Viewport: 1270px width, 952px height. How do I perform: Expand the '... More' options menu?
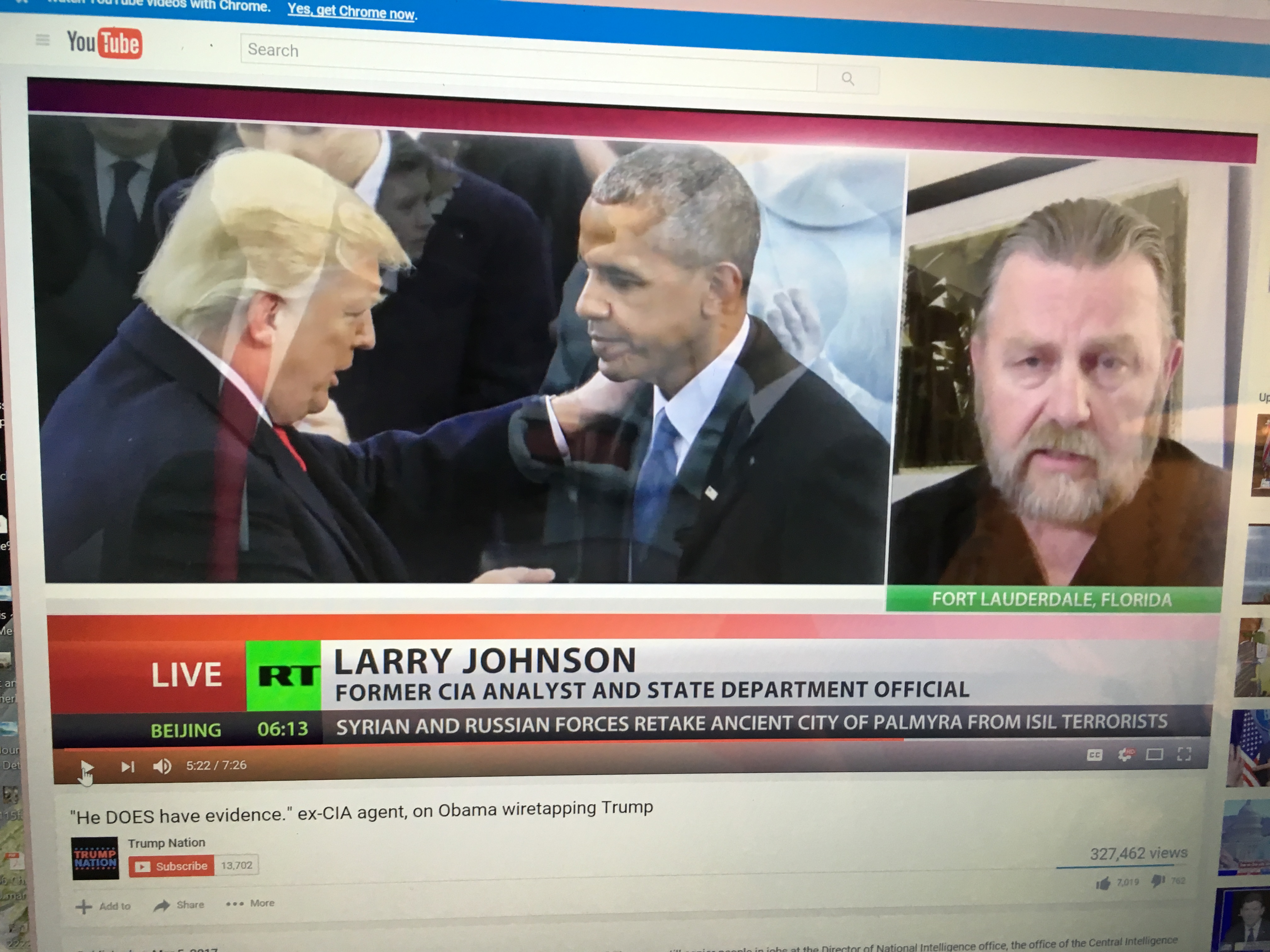(x=250, y=903)
